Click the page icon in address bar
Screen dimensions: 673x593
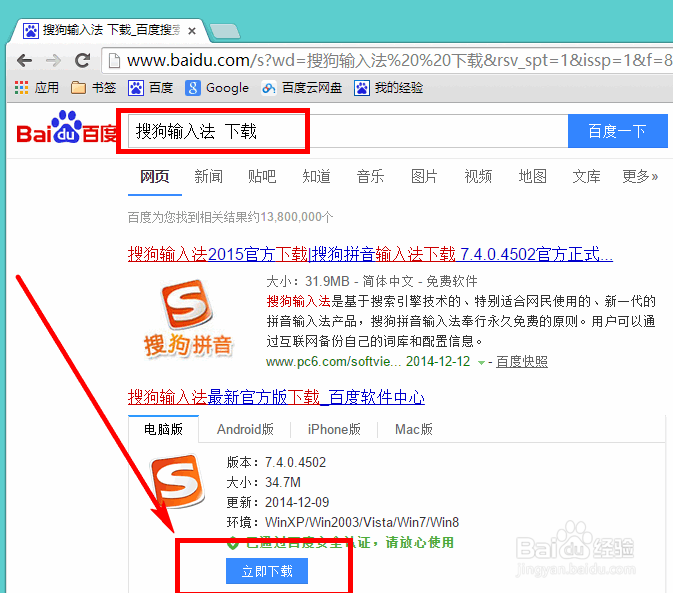pyautogui.click(x=114, y=61)
